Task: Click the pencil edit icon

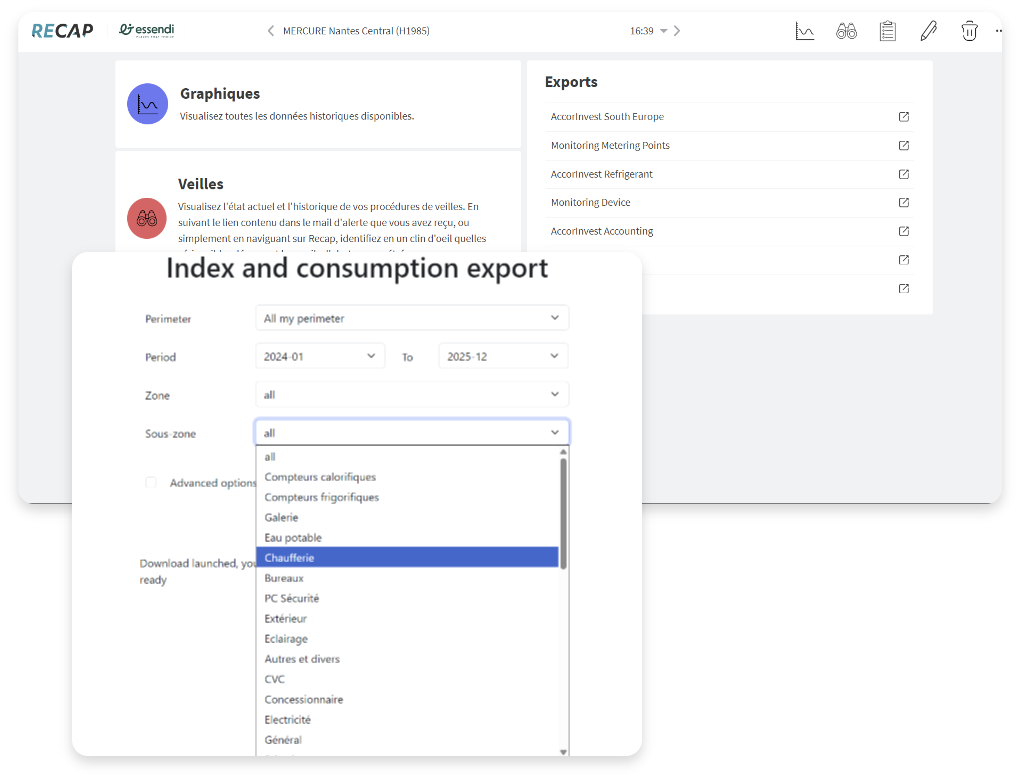Action: (x=928, y=31)
